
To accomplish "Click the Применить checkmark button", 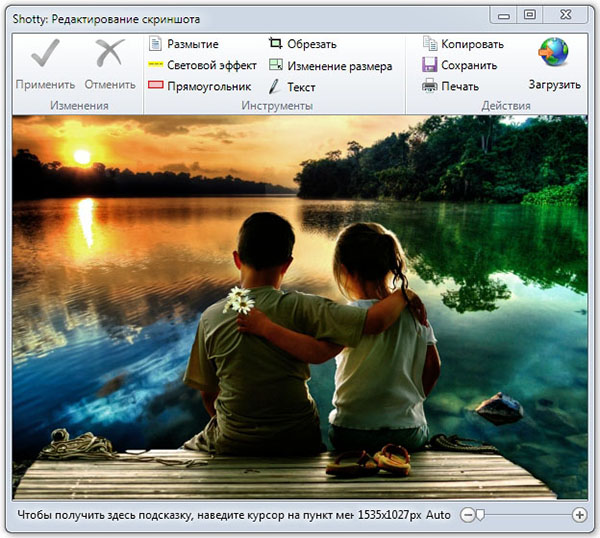I will click(45, 64).
